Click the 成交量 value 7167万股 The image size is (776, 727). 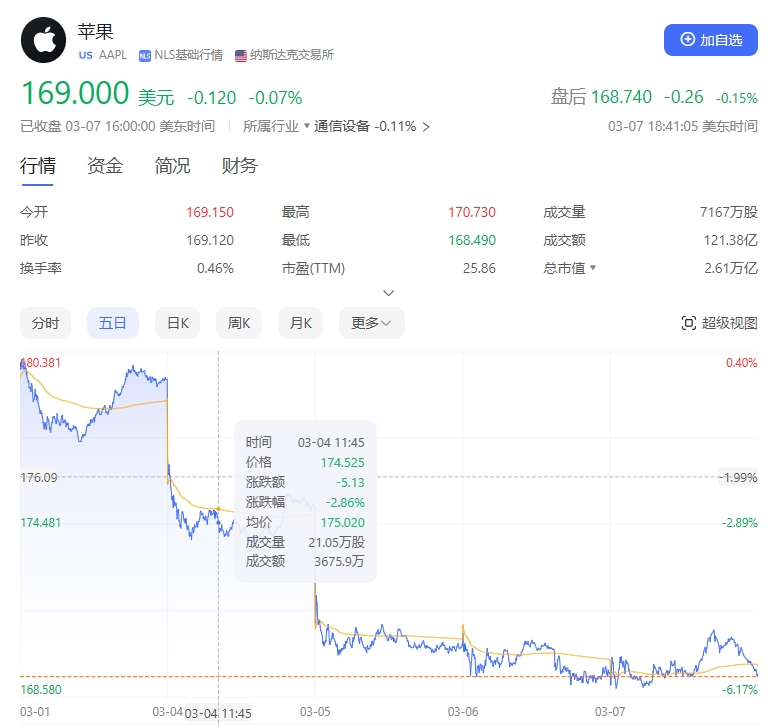tap(728, 212)
